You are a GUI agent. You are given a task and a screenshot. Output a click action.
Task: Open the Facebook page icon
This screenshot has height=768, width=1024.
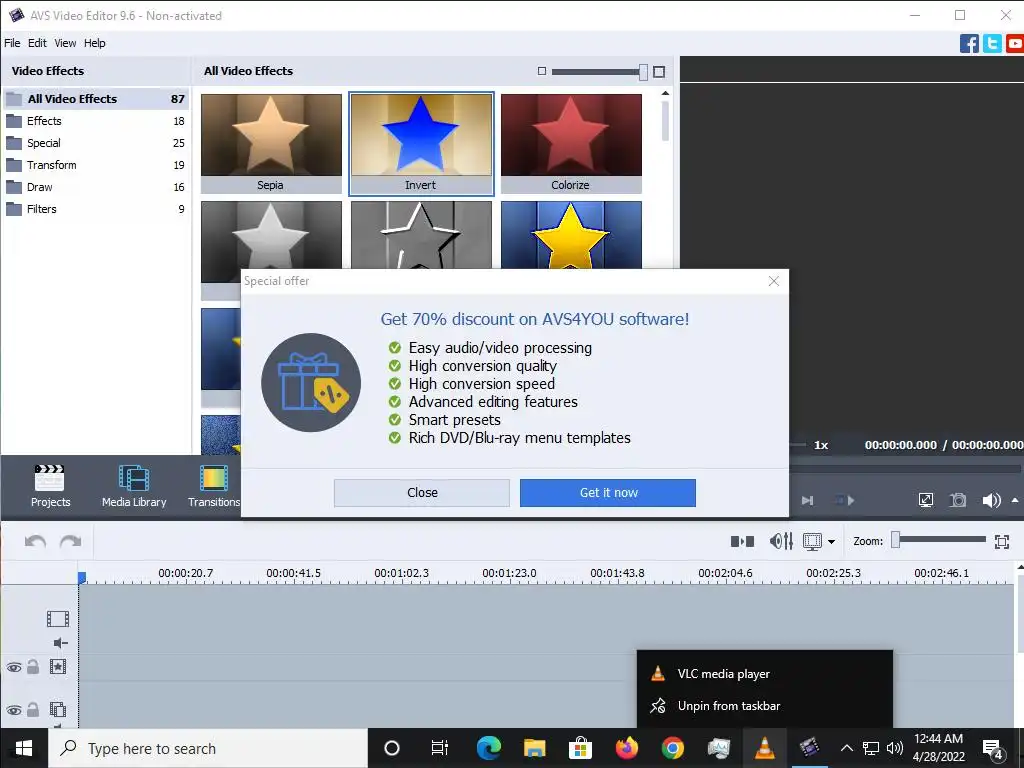coord(969,44)
